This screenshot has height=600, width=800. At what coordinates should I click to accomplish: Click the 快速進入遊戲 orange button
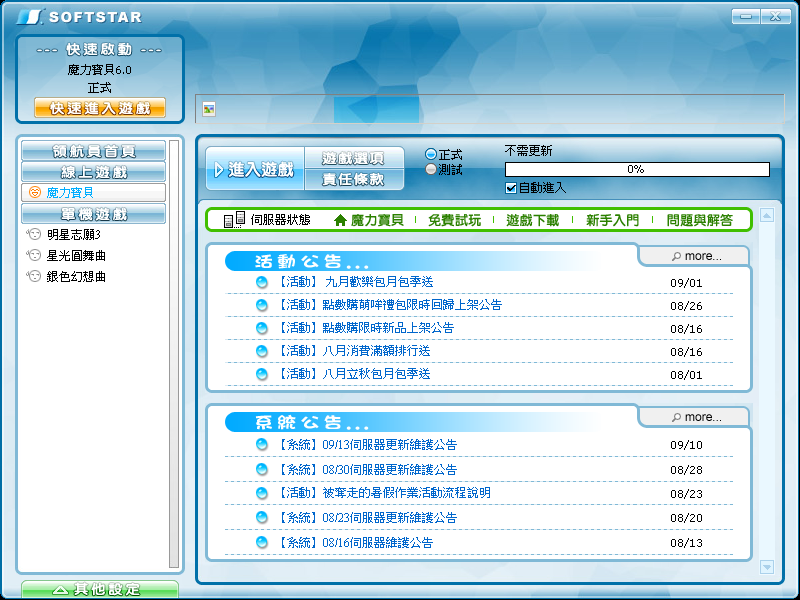pos(100,108)
